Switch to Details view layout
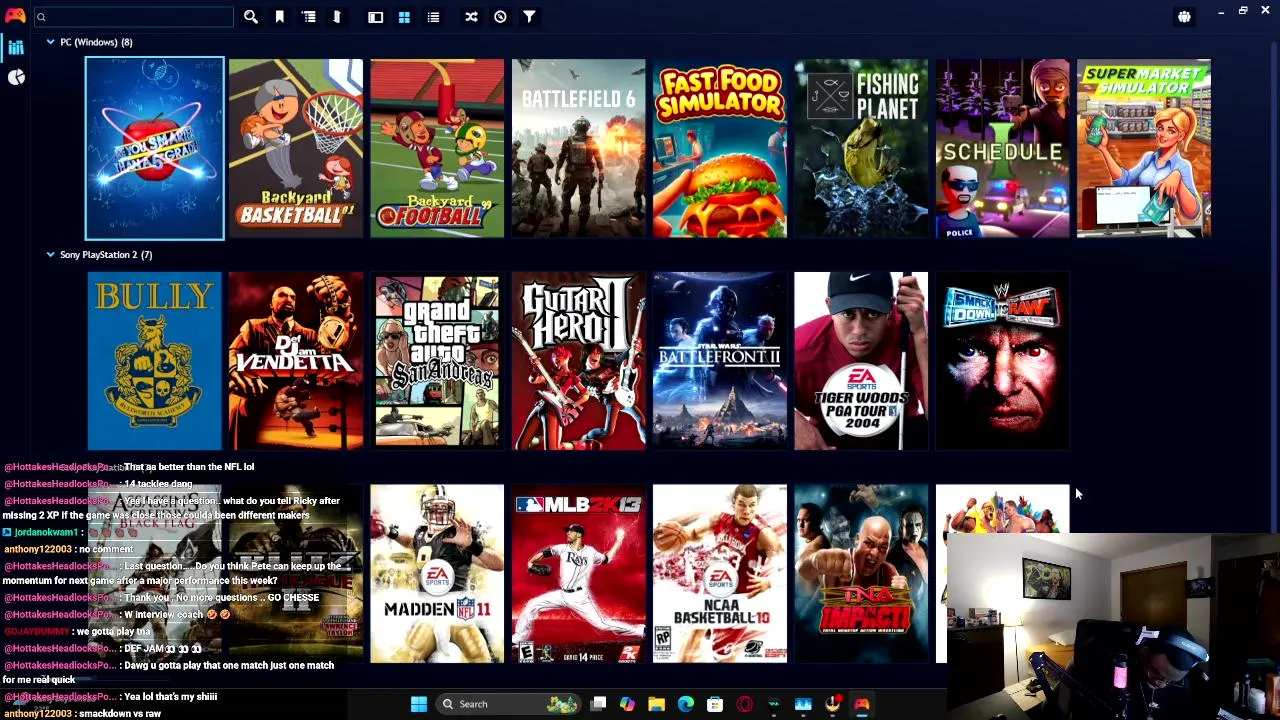Screen dimensions: 1280x720 click(x=376, y=16)
